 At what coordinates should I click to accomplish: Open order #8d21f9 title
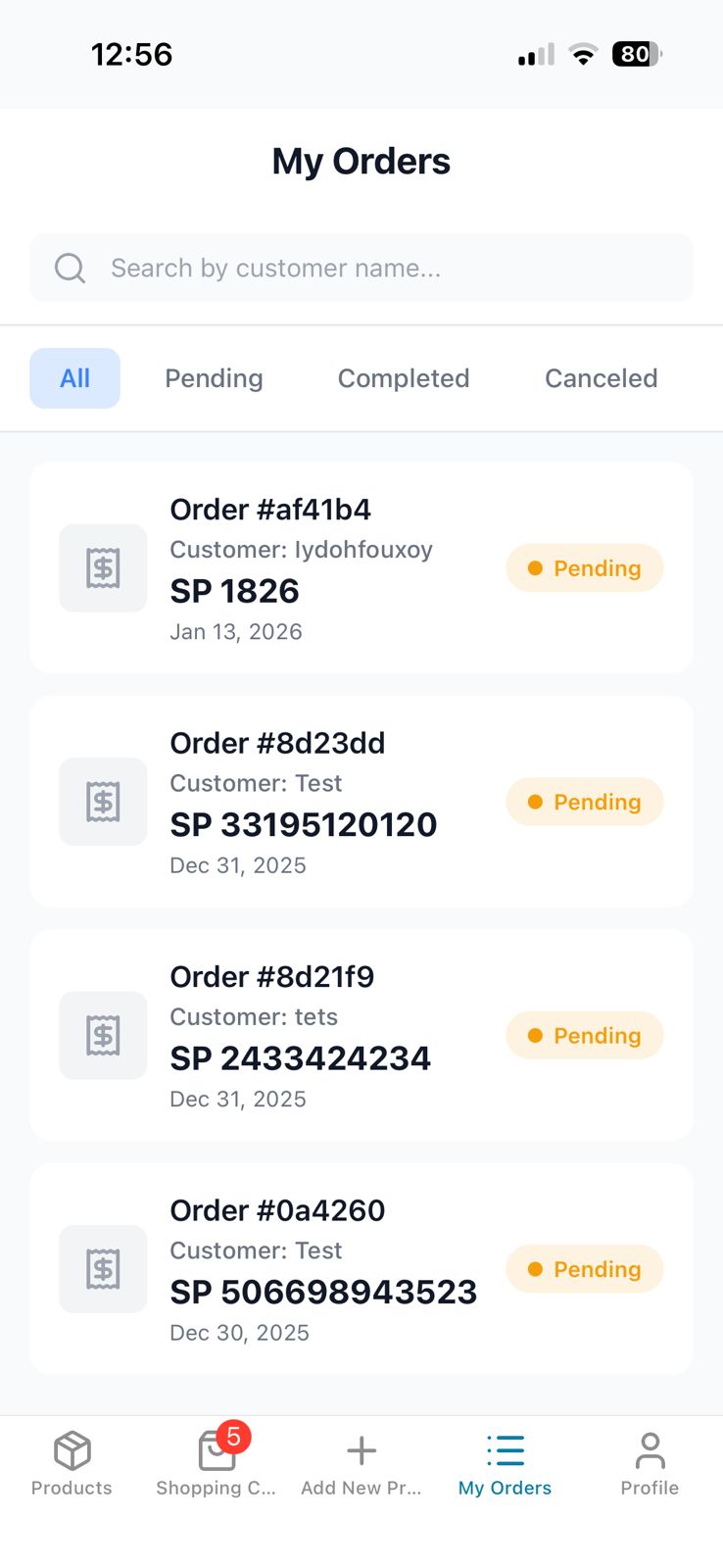tap(272, 977)
